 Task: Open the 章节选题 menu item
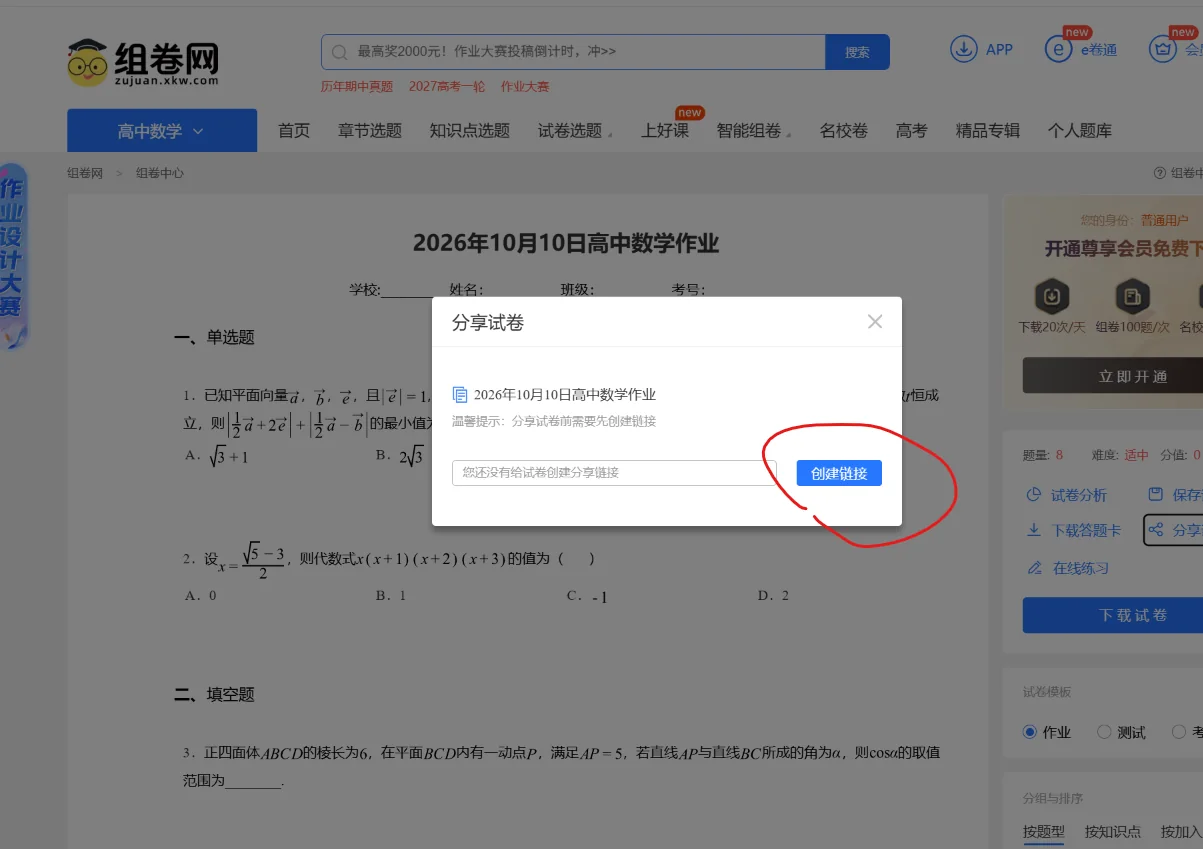click(x=370, y=131)
